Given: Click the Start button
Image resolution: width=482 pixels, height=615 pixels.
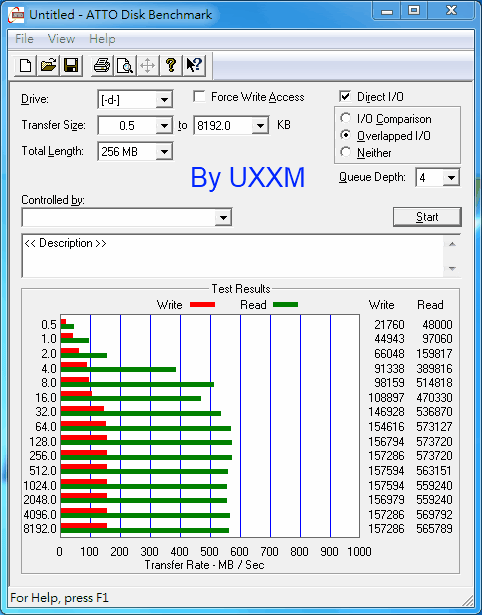Looking at the screenshot, I should [427, 217].
